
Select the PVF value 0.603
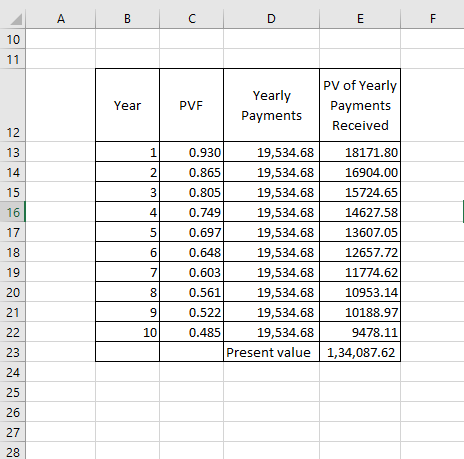click(x=191, y=272)
